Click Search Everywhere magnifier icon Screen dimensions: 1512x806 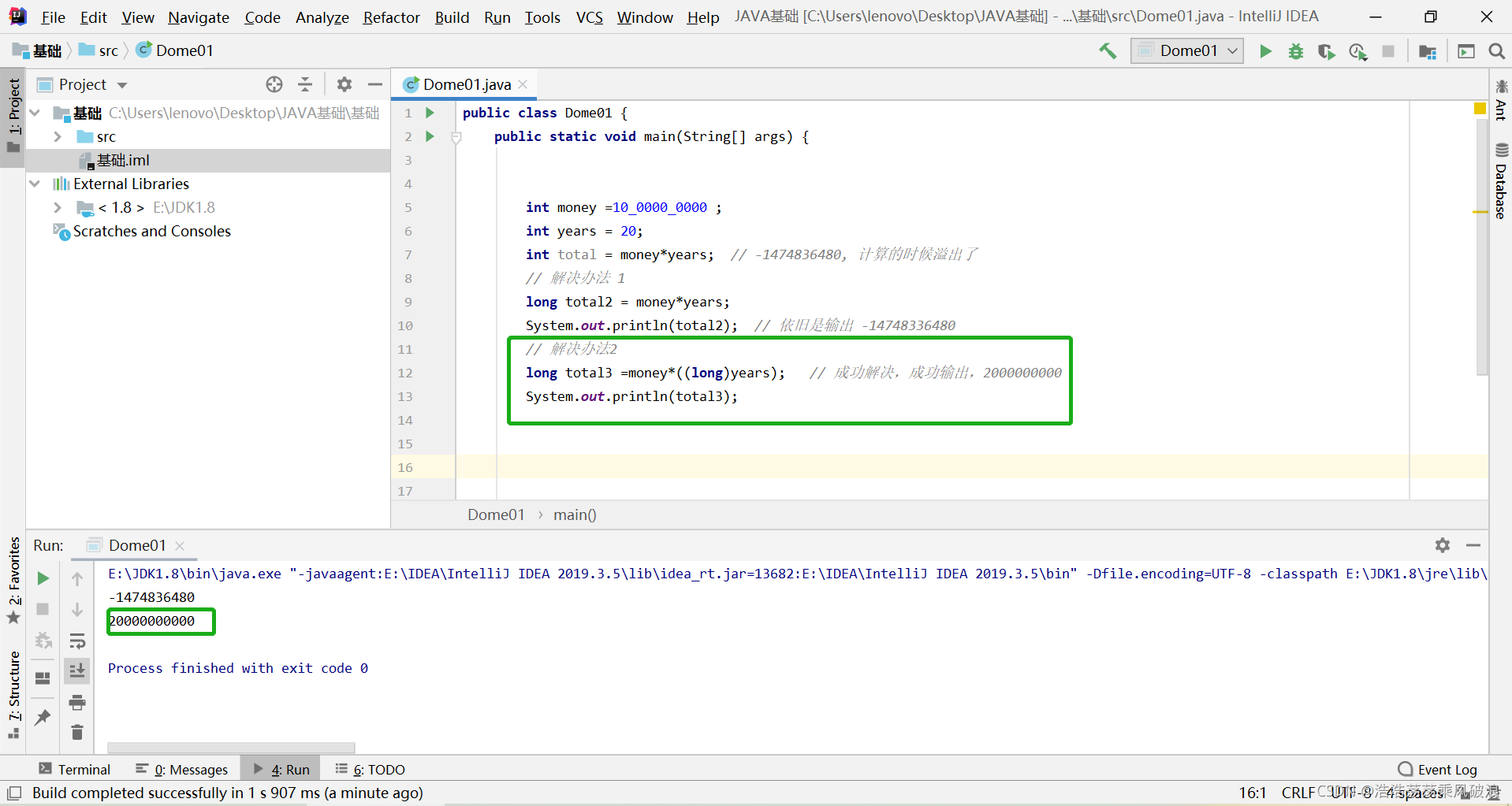[x=1496, y=51]
